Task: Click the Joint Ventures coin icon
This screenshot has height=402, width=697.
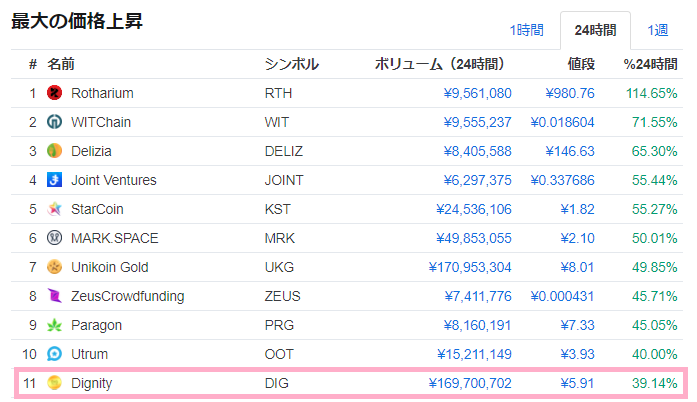Action: pos(55,180)
